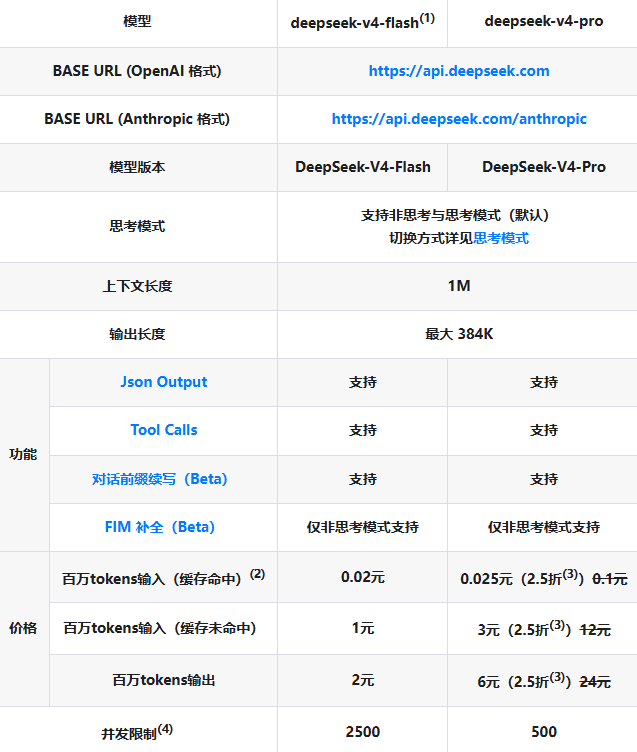This screenshot has height=752, width=637.
Task: Click the 百万tokens输入（缓存命中）label
Action: click(163, 577)
